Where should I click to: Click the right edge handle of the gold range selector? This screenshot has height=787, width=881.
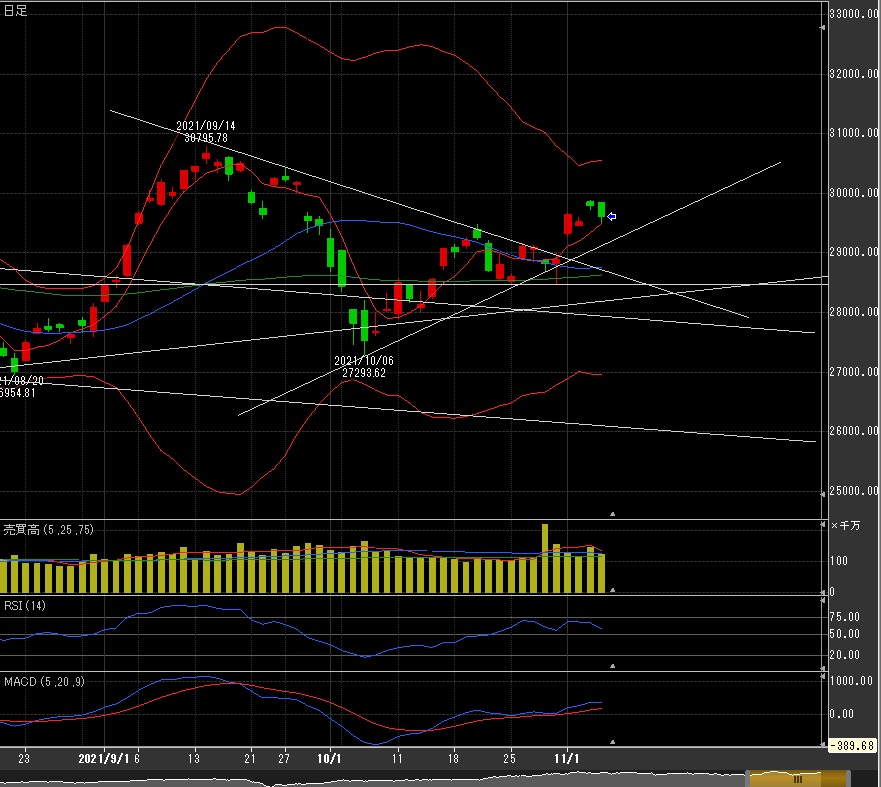point(848,779)
